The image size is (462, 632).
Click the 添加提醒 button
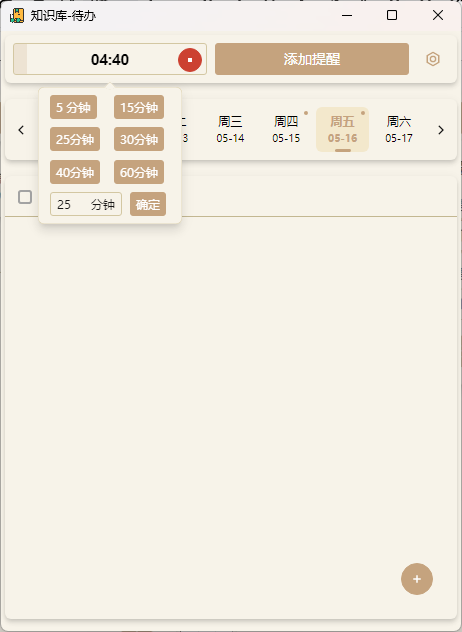pyautogui.click(x=312, y=59)
